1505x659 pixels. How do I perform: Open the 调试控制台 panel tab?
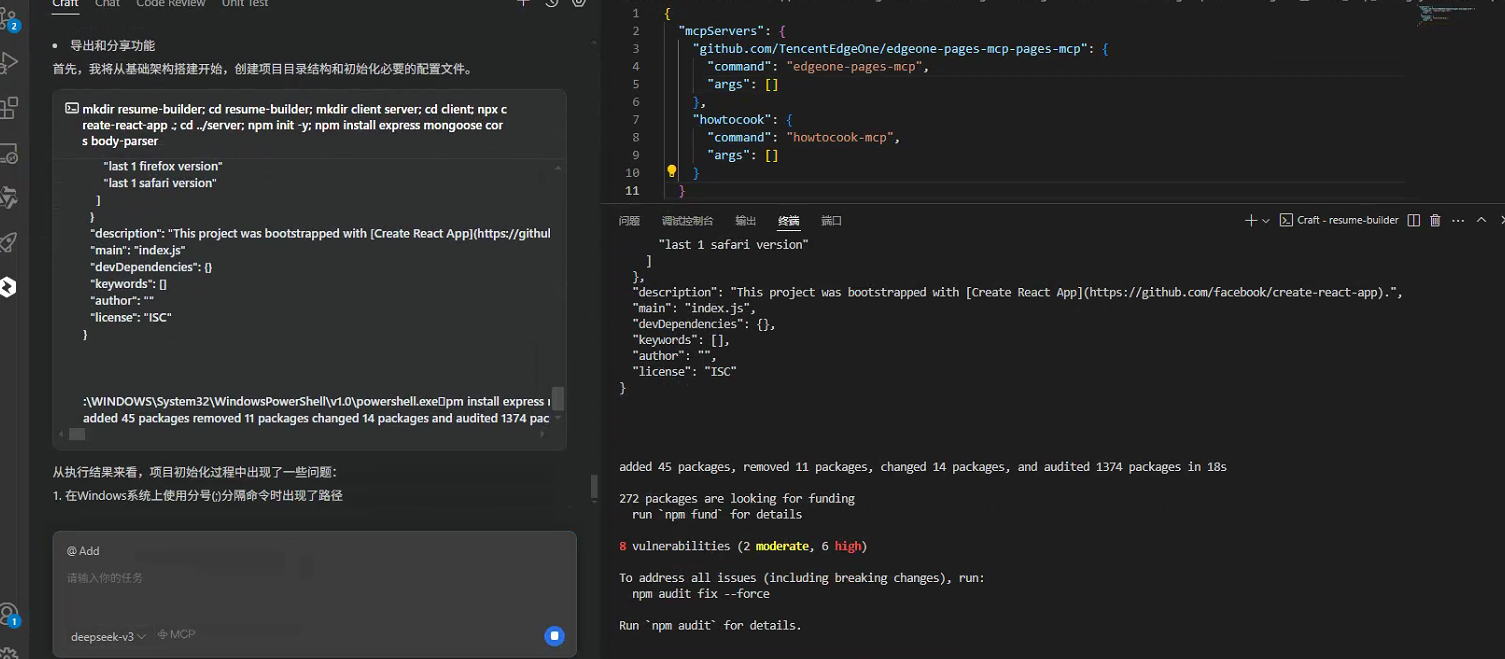(x=687, y=221)
